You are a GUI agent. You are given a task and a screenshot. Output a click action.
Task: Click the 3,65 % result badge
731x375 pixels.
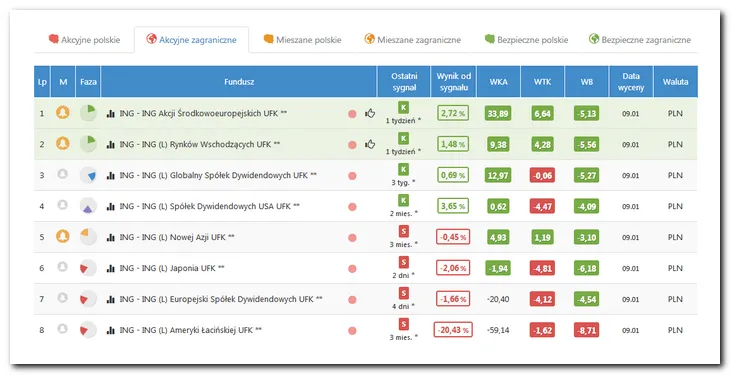pos(453,206)
